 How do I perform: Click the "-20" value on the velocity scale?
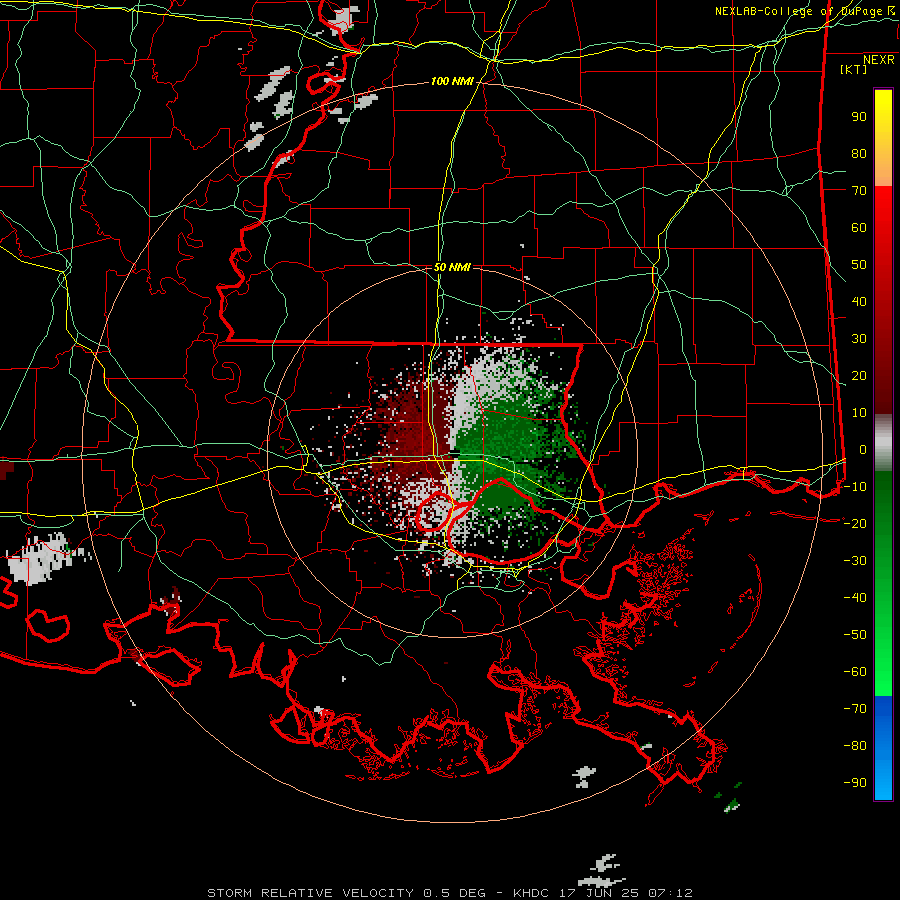855,523
